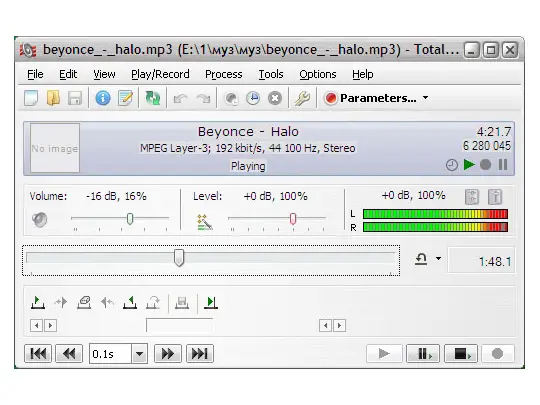
Task: Show file info with blue info icon
Action: [x=103, y=98]
